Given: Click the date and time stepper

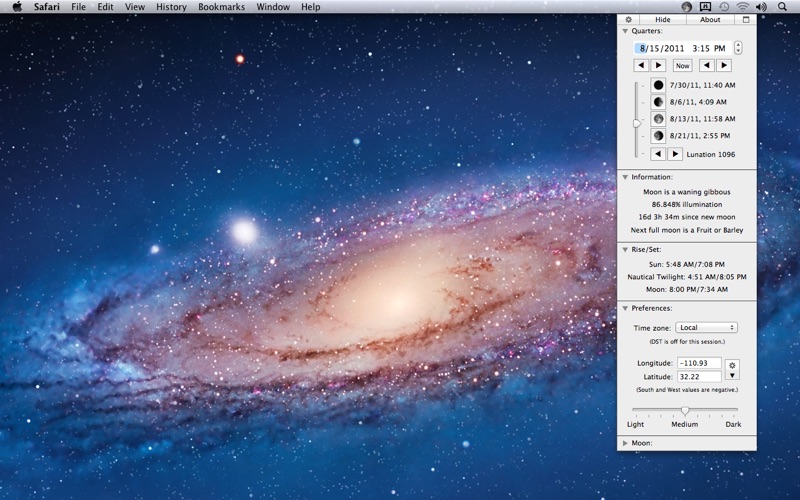Looking at the screenshot, I should coord(738,48).
